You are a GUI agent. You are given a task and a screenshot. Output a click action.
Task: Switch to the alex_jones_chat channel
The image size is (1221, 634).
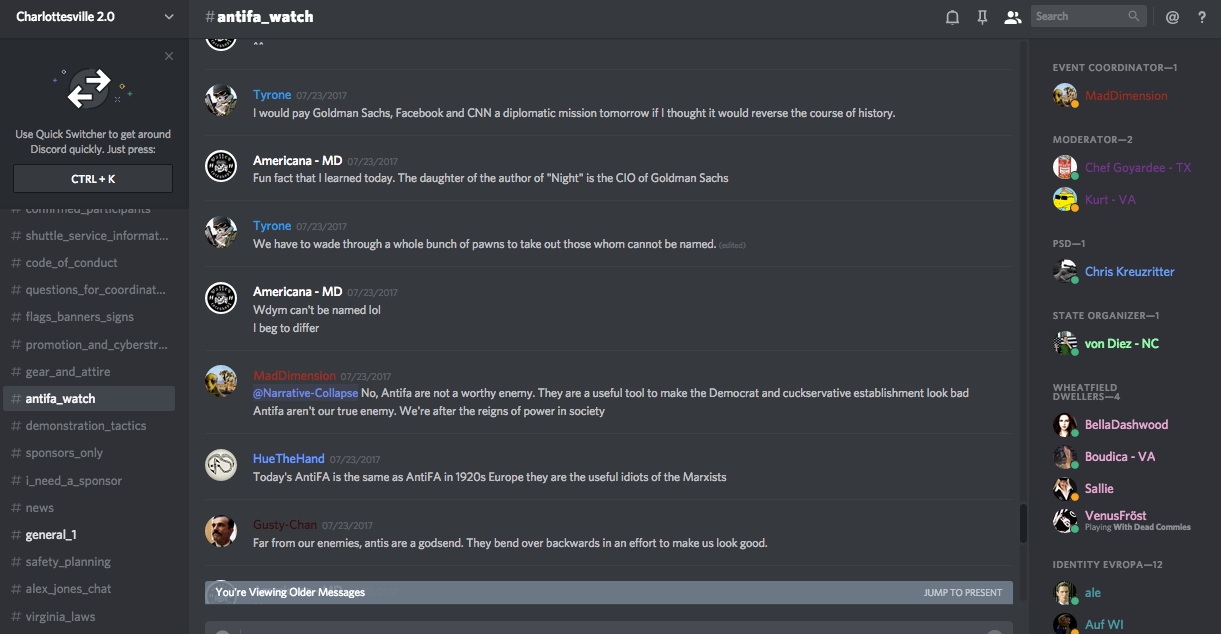click(x=68, y=589)
